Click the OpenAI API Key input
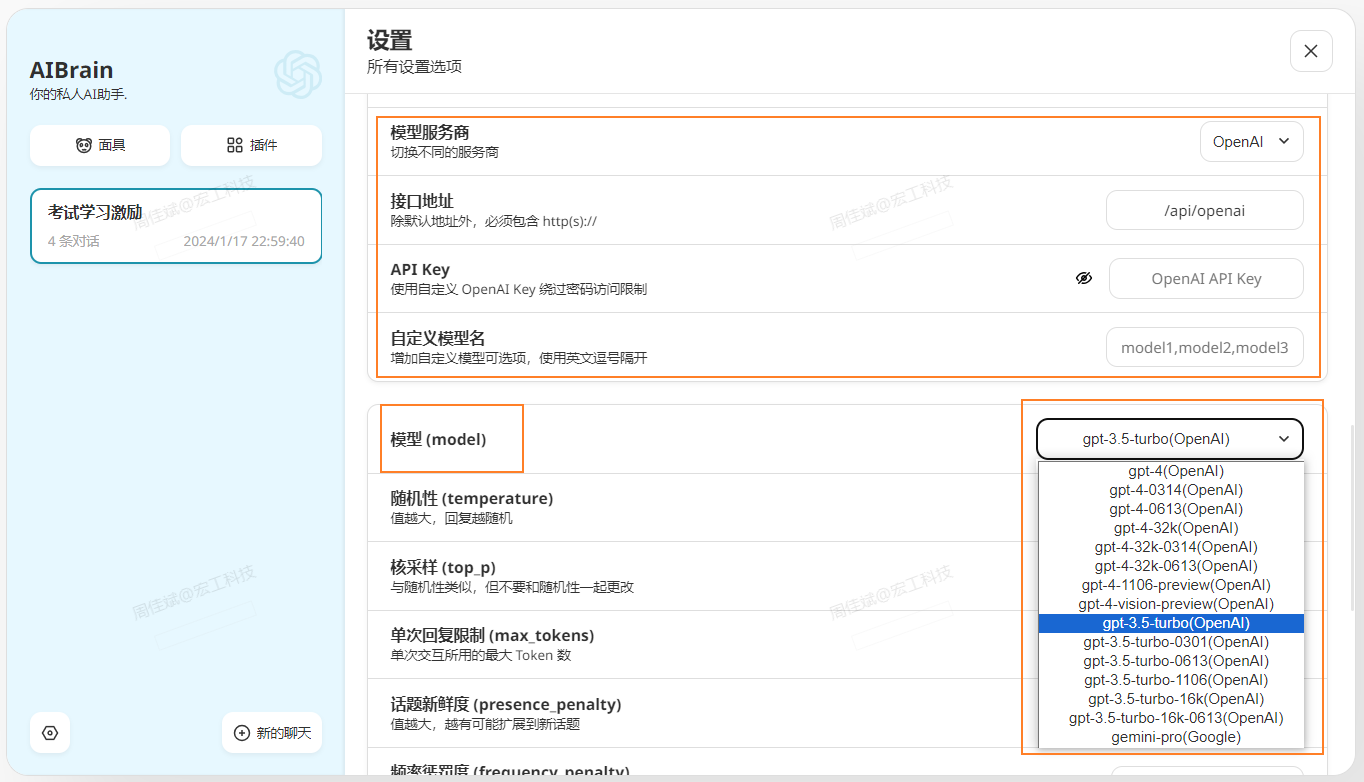 point(1206,278)
